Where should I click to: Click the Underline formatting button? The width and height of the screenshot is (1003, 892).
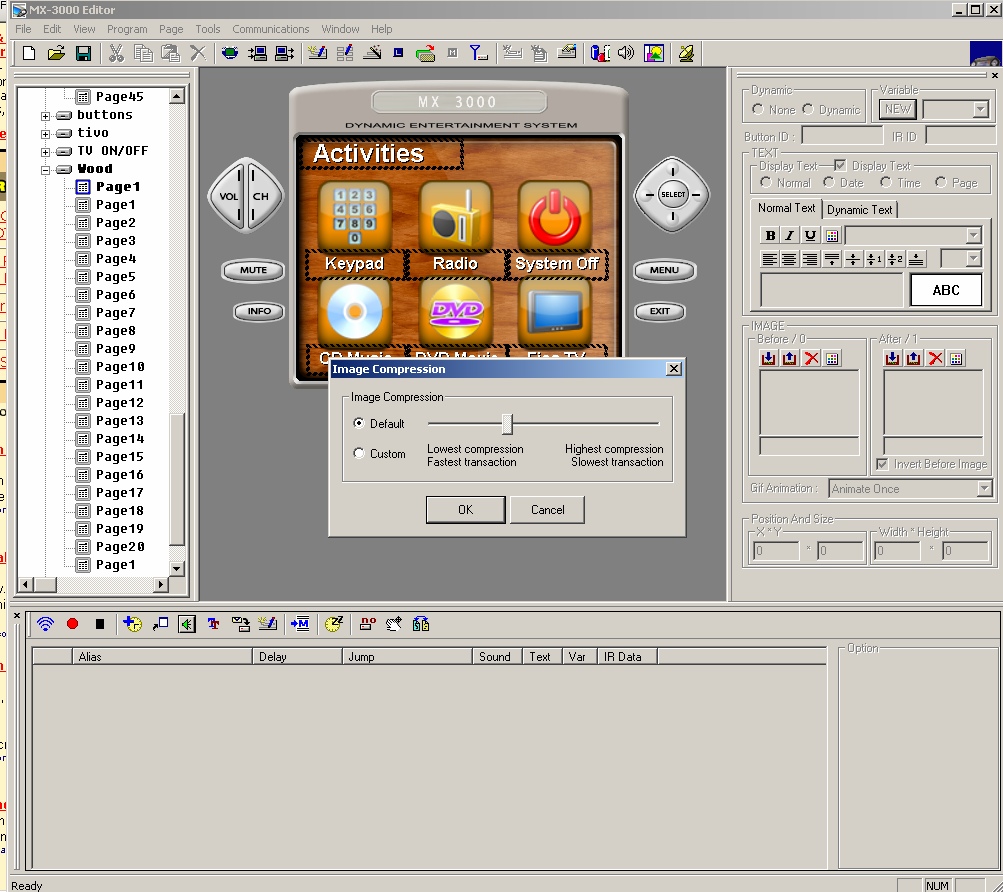tap(810, 235)
